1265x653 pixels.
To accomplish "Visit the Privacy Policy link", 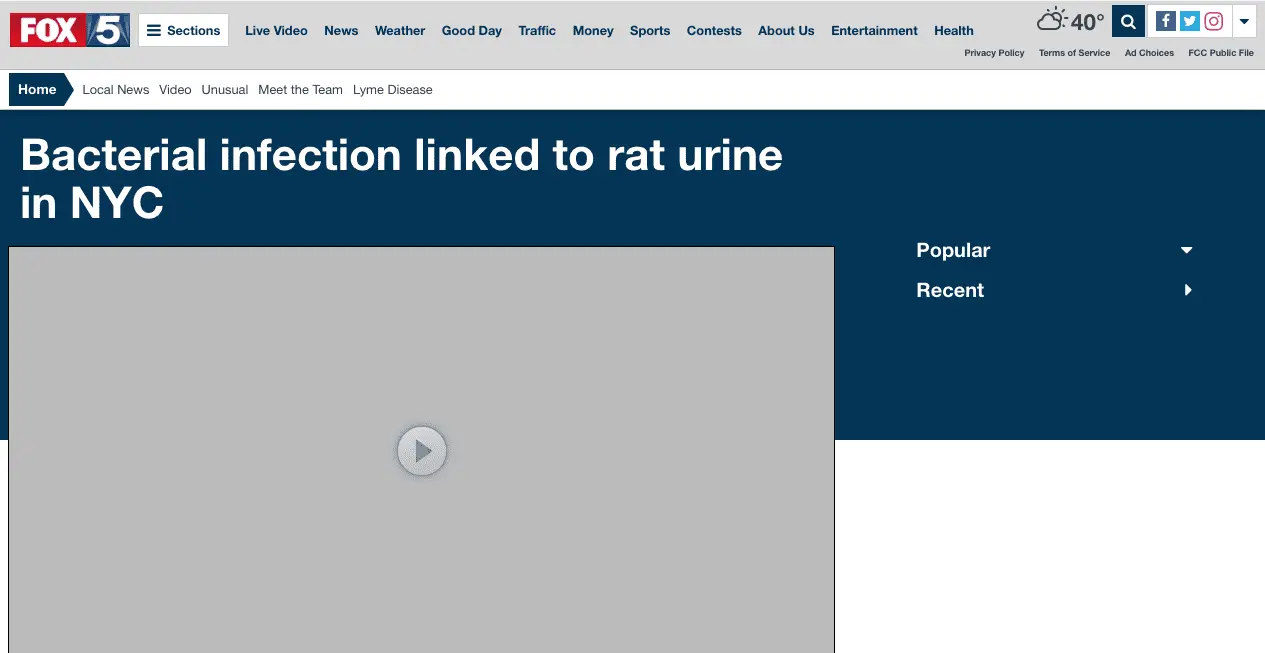I will [x=994, y=53].
